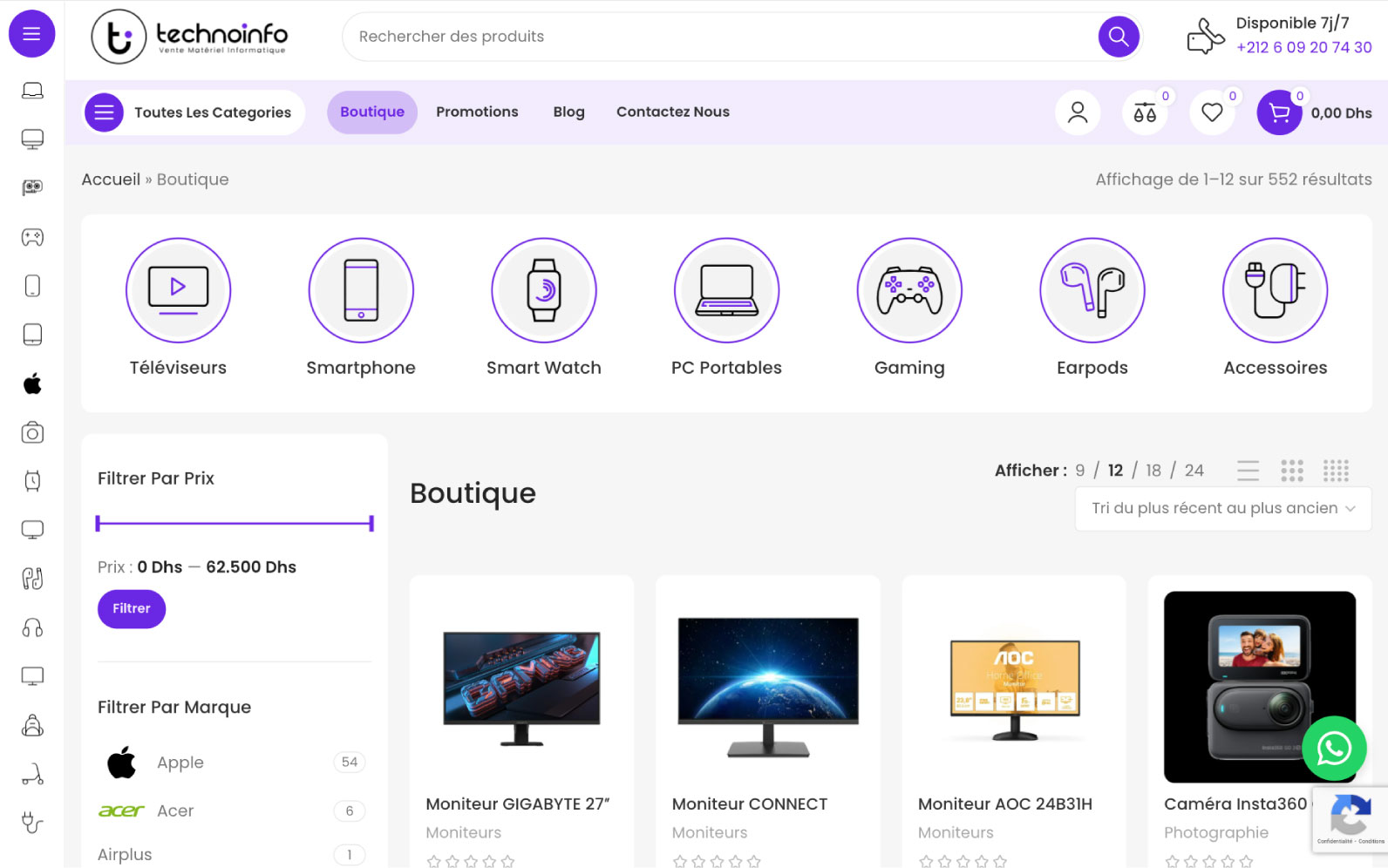Call the +212 6 09 20 74 30 number
Screen dimensions: 1388x868
[x=1303, y=48]
